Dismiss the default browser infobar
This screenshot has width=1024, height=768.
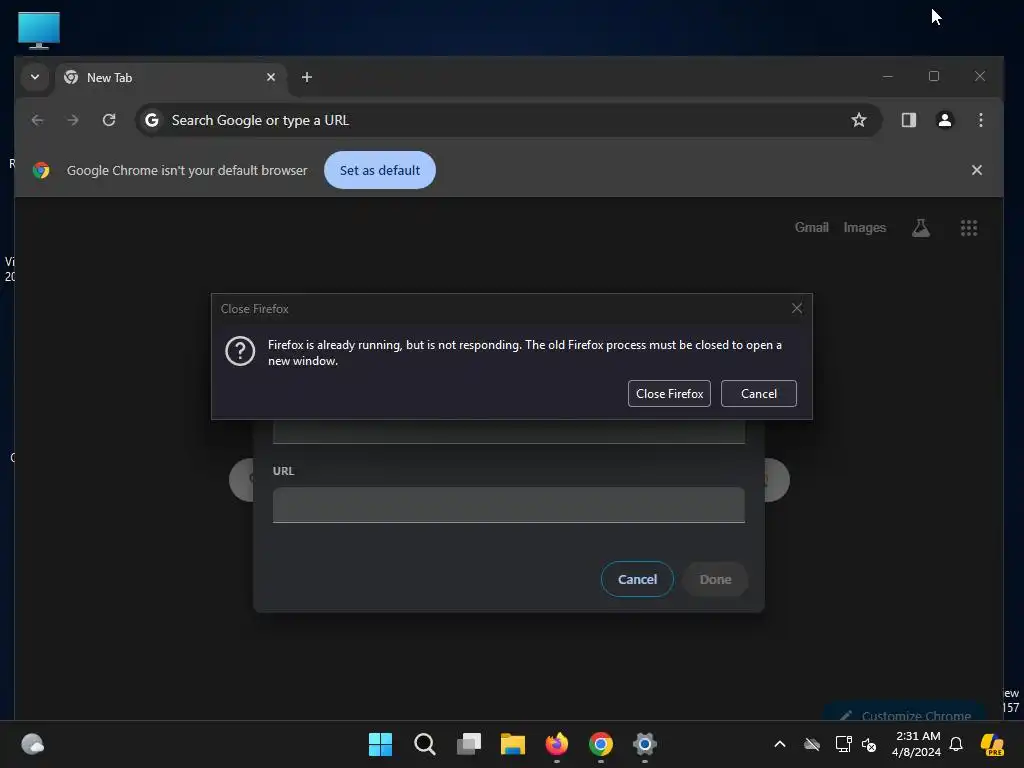[x=976, y=170]
